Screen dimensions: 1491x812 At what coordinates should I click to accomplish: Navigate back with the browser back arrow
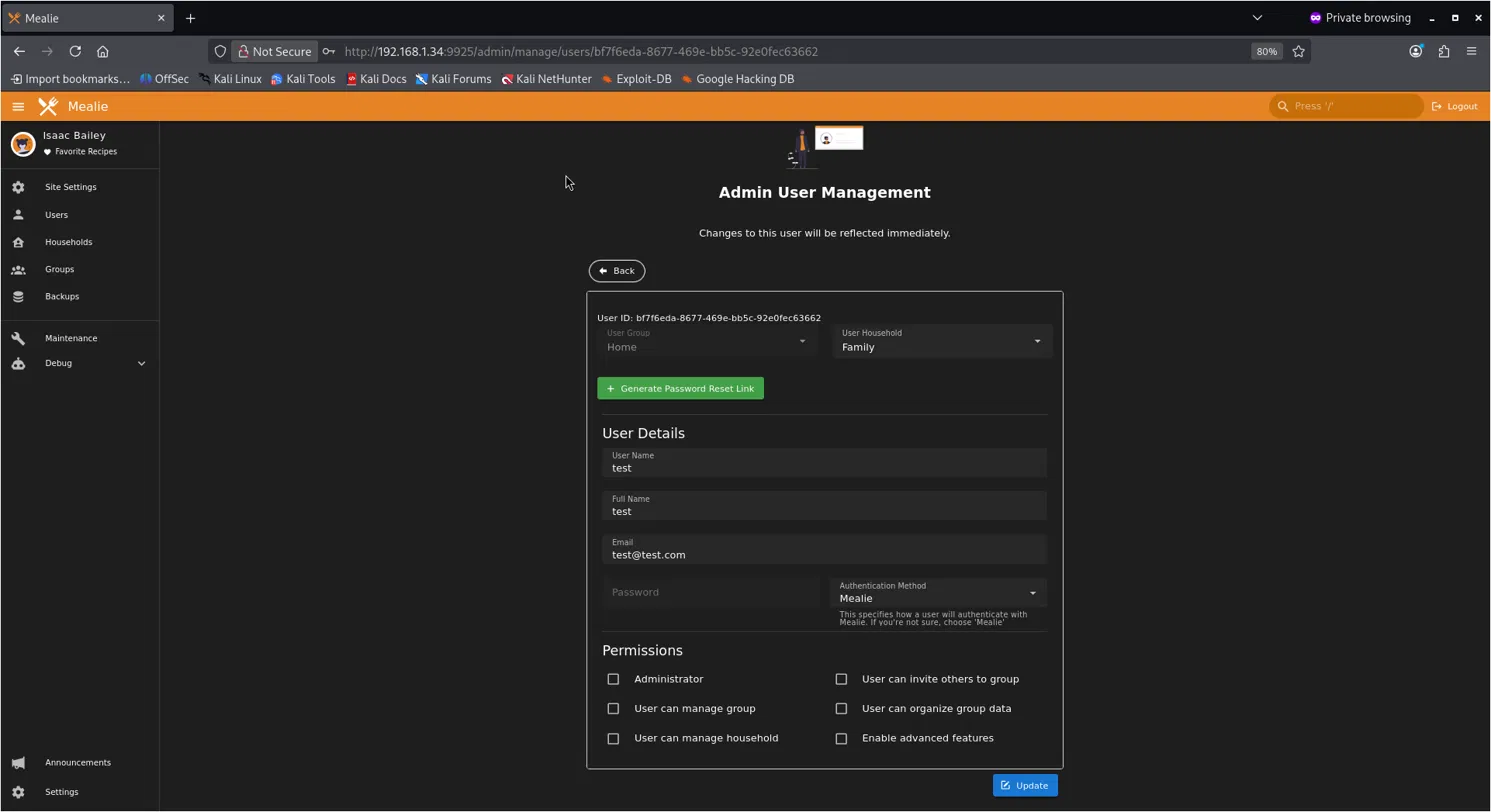point(19,51)
